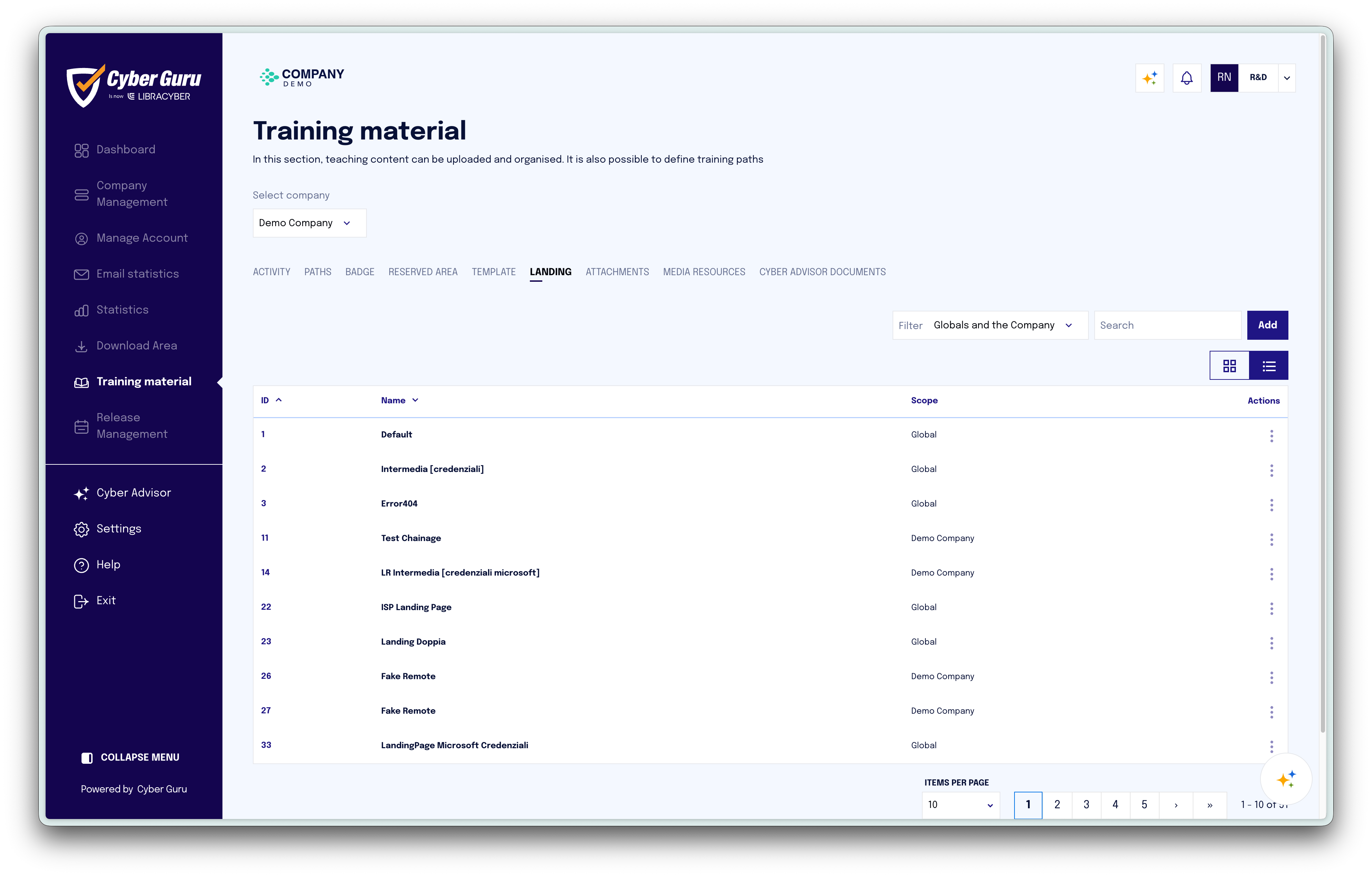Click COLLAPSE MENU toggle
This screenshot has height=877, width=1372.
130,758
